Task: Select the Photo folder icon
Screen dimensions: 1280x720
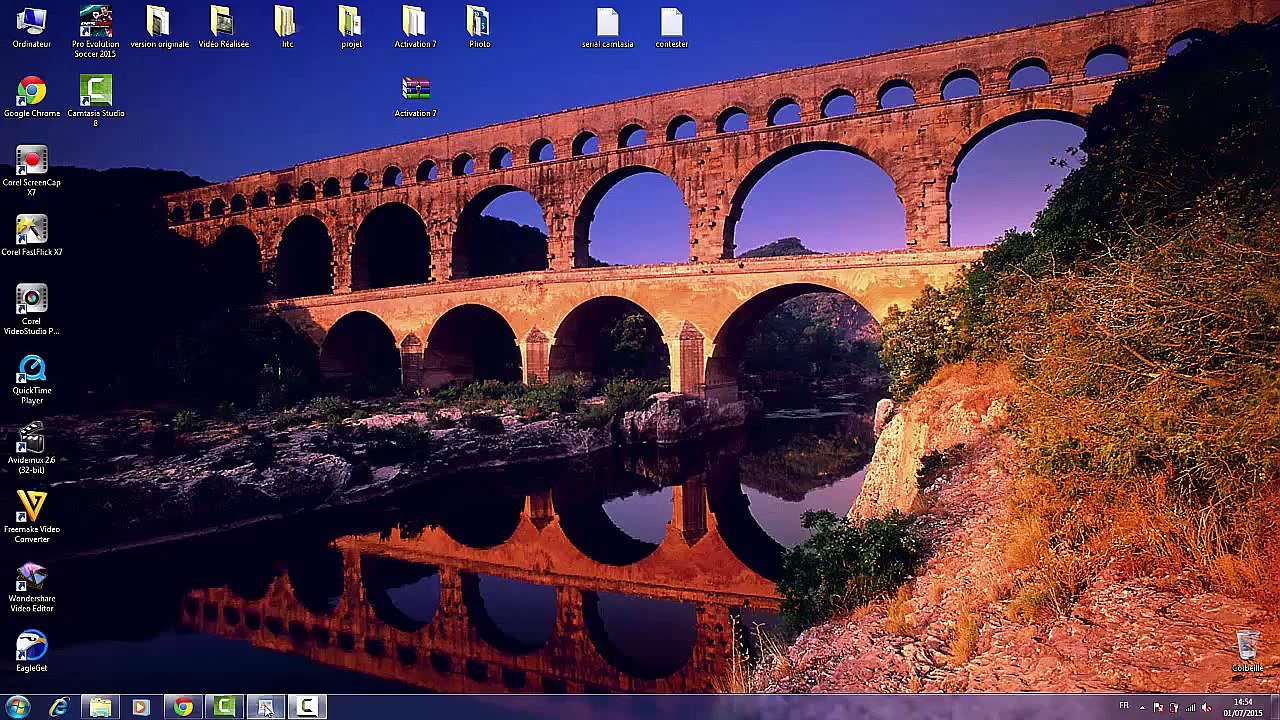Action: coord(479,27)
